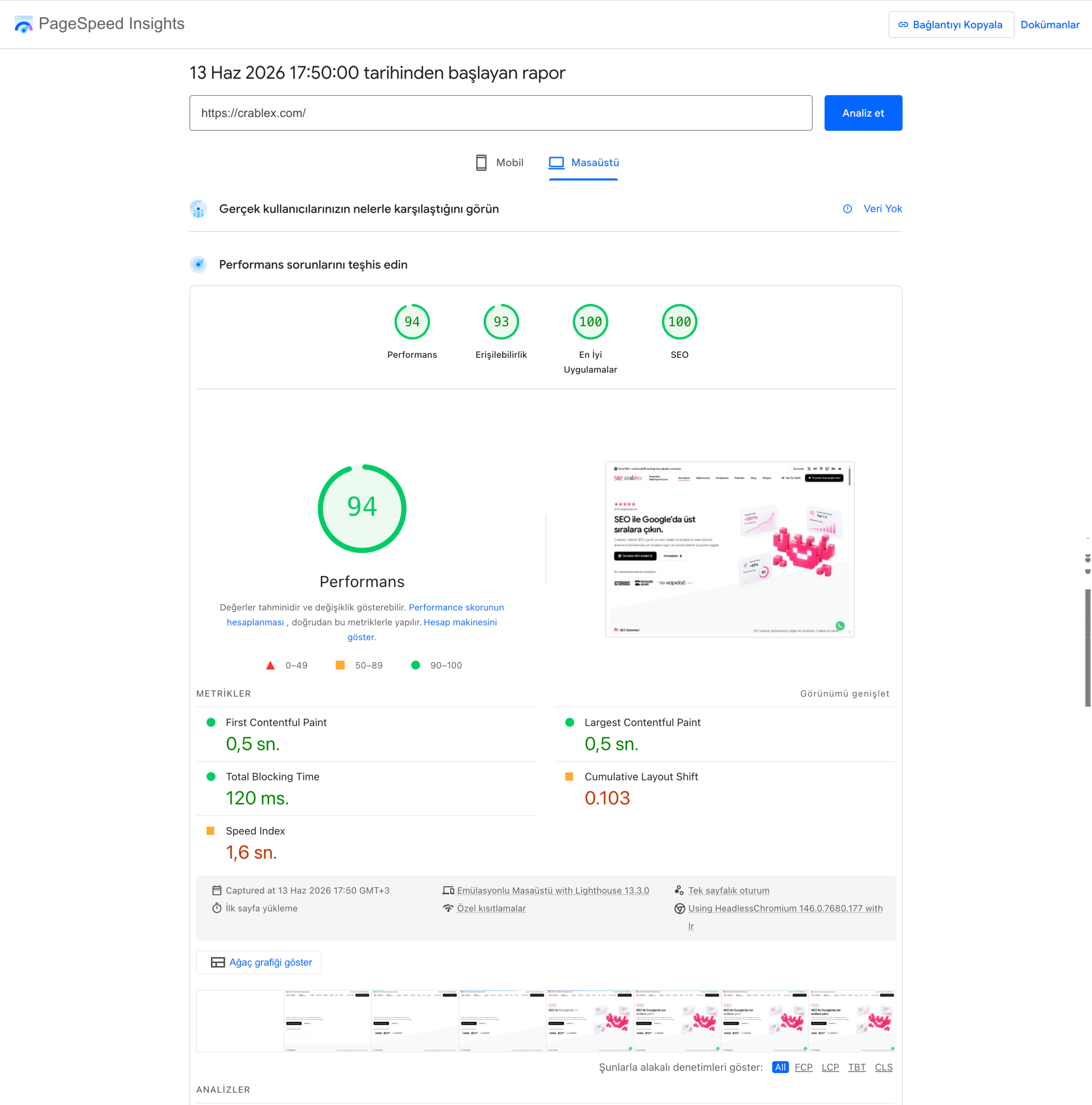Click the Using HeadlessChromium 146.0.7680.177 text
1092x1105 pixels.
(x=785, y=908)
